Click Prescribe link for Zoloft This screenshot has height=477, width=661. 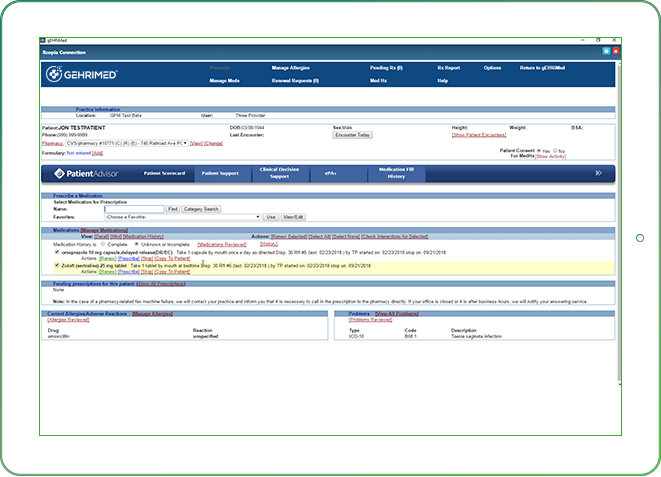point(129,272)
